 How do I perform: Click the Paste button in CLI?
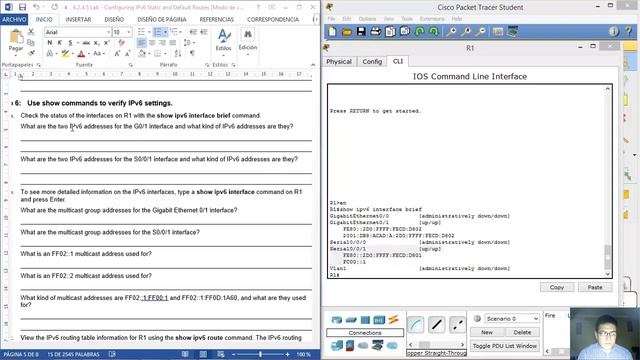point(595,287)
